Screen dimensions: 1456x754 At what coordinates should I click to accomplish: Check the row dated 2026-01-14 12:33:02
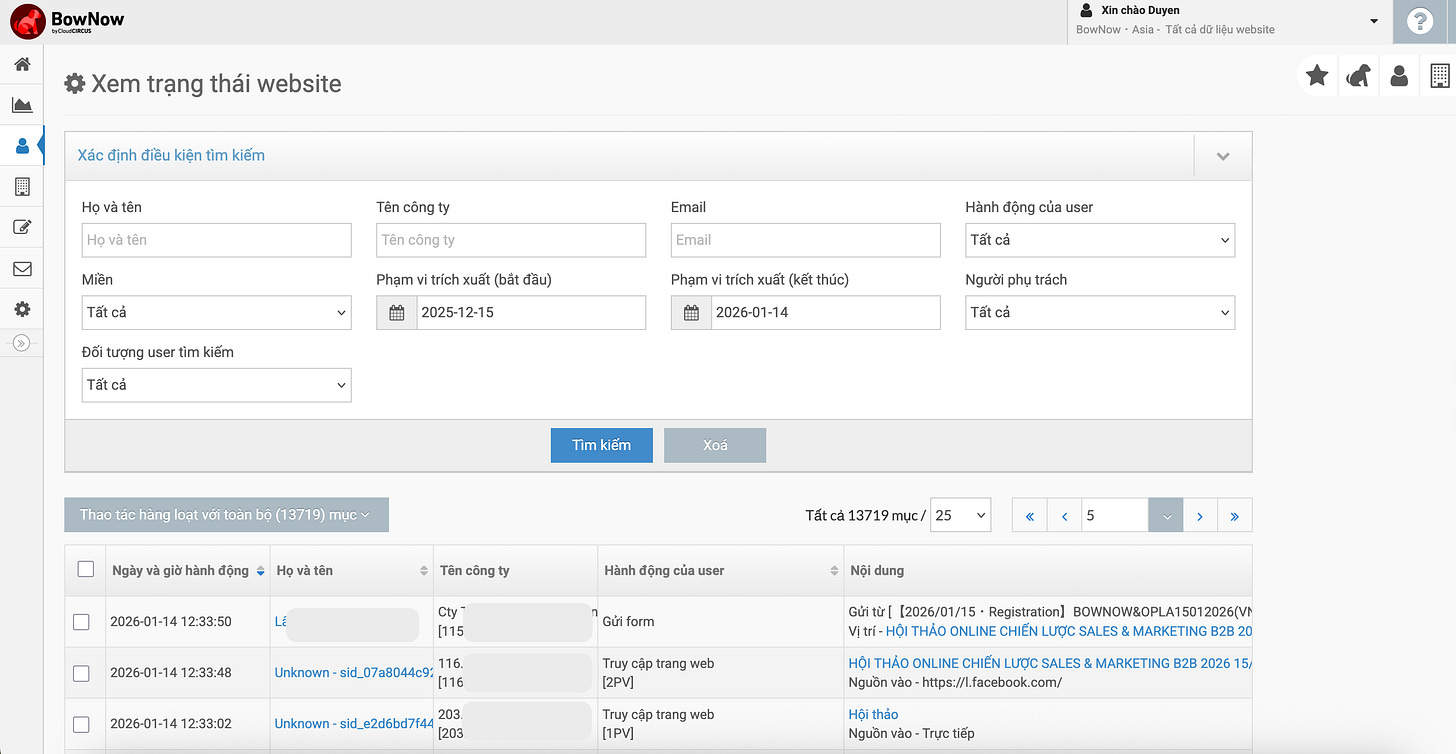82,724
